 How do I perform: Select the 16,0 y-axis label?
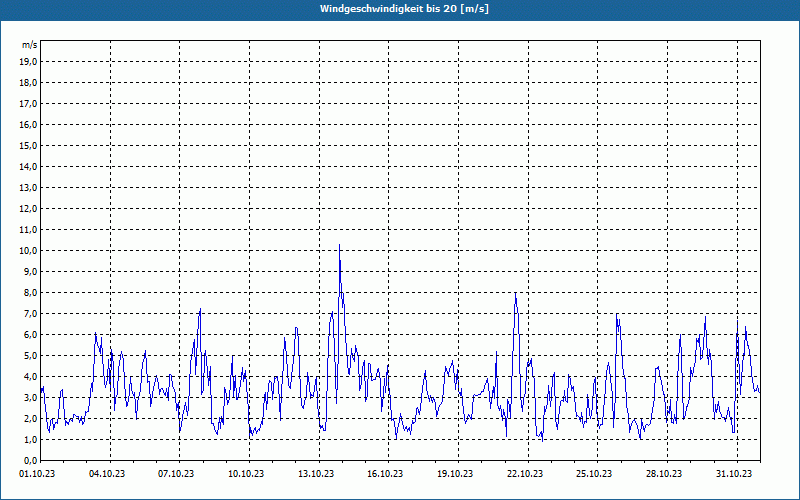28,124
